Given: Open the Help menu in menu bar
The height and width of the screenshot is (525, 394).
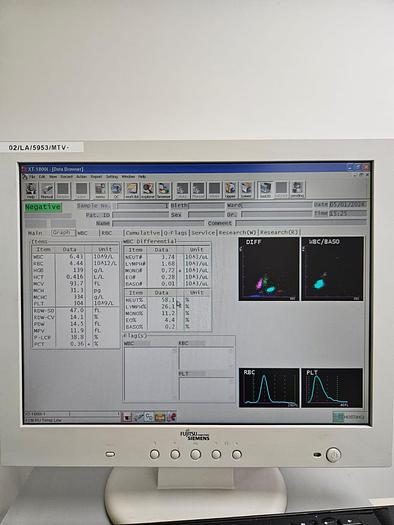Looking at the screenshot, I should click(142, 176).
